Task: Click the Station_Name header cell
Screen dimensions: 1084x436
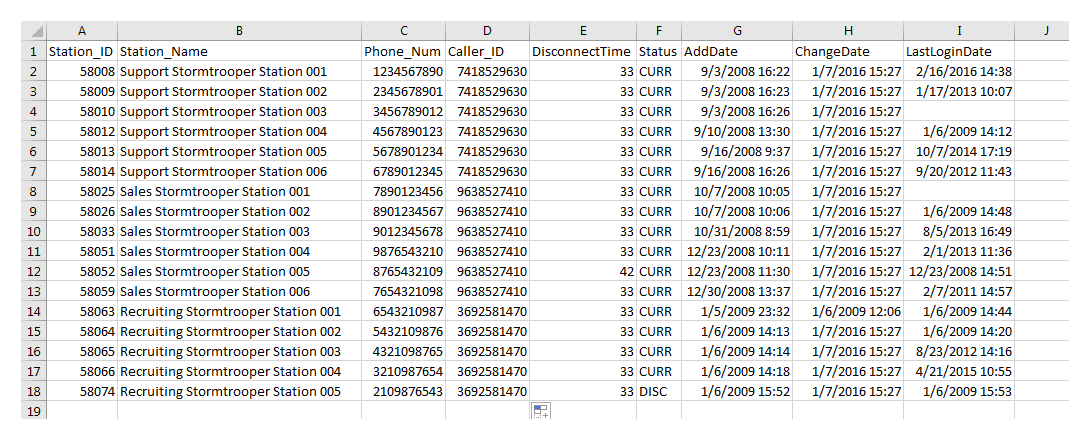Action: (x=239, y=51)
